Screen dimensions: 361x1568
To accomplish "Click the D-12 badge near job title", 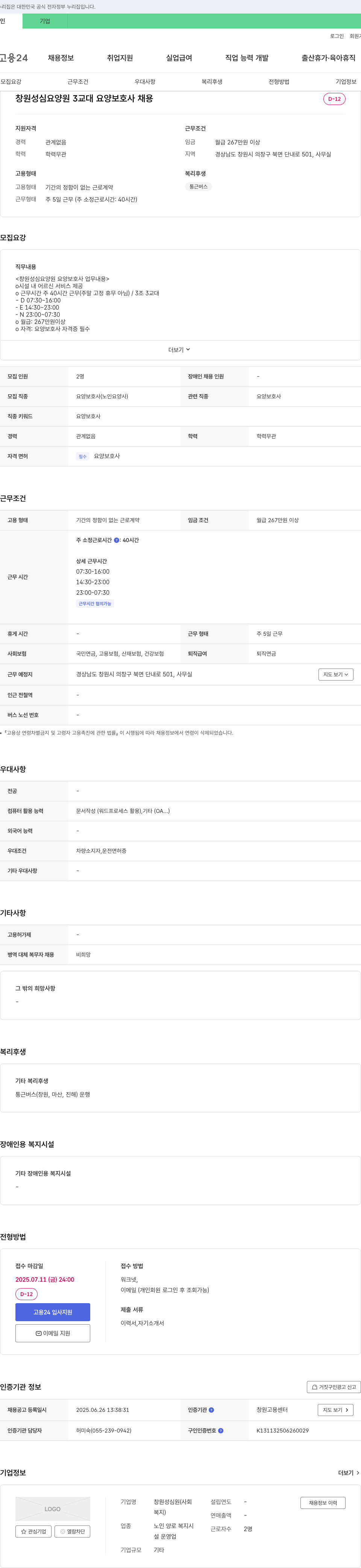I will [x=334, y=99].
